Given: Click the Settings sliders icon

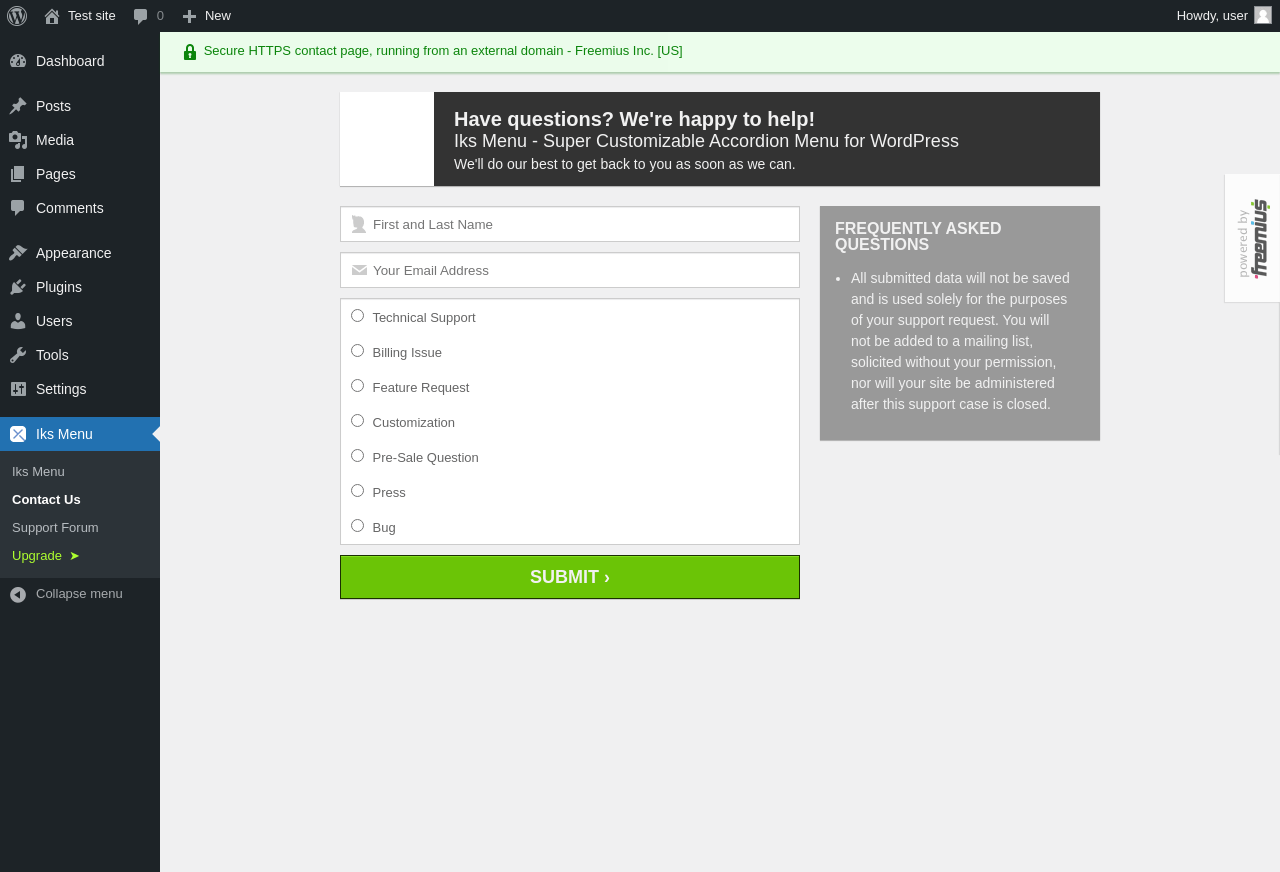Looking at the screenshot, I should (x=18, y=389).
